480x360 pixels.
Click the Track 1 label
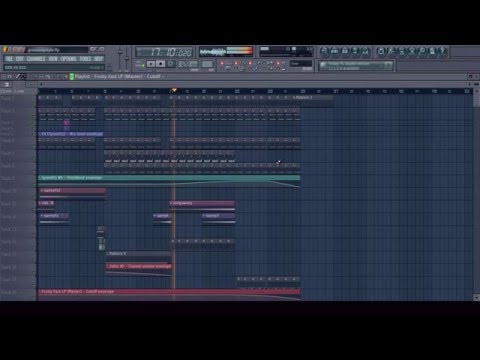click(x=8, y=99)
